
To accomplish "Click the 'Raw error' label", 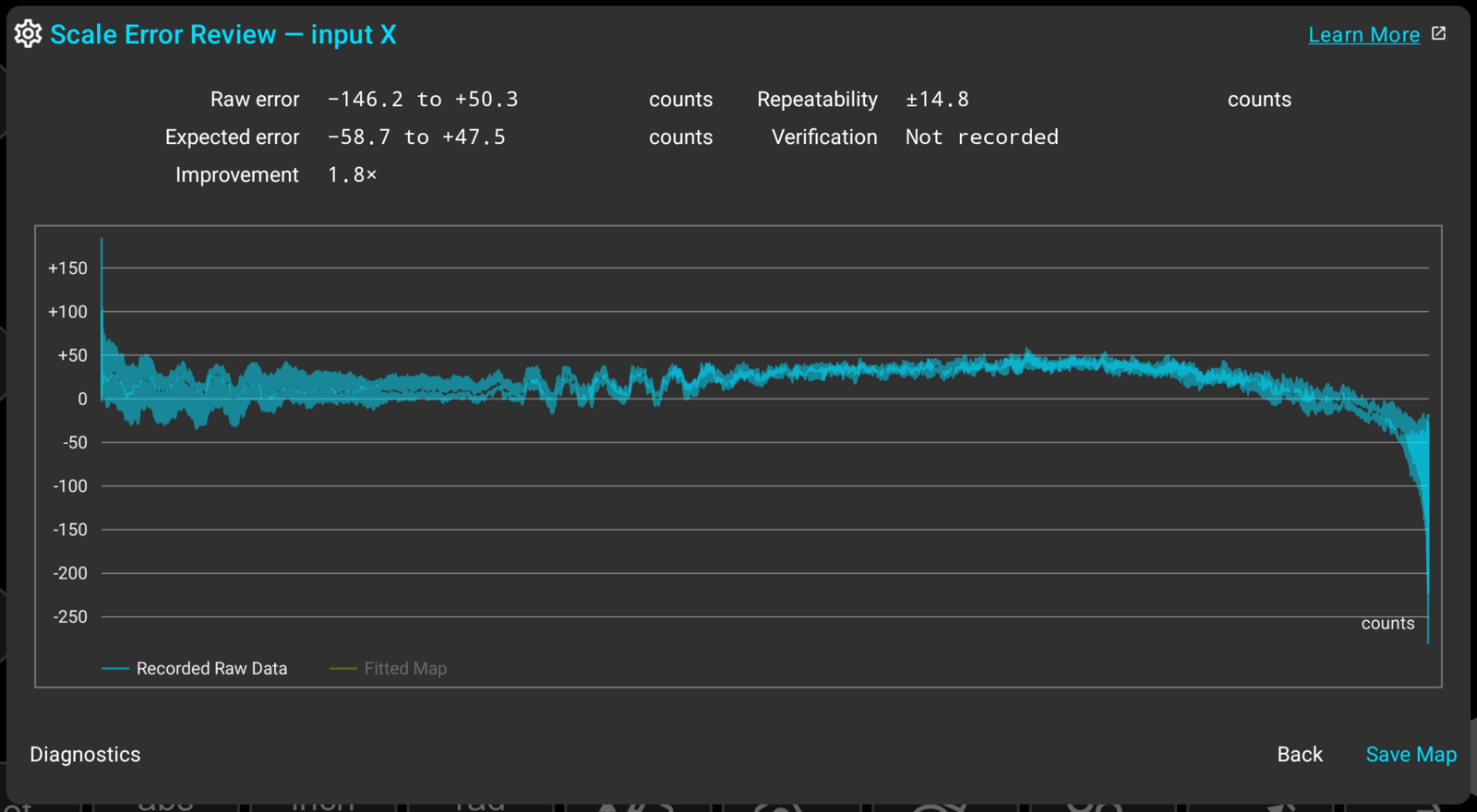I will (255, 100).
